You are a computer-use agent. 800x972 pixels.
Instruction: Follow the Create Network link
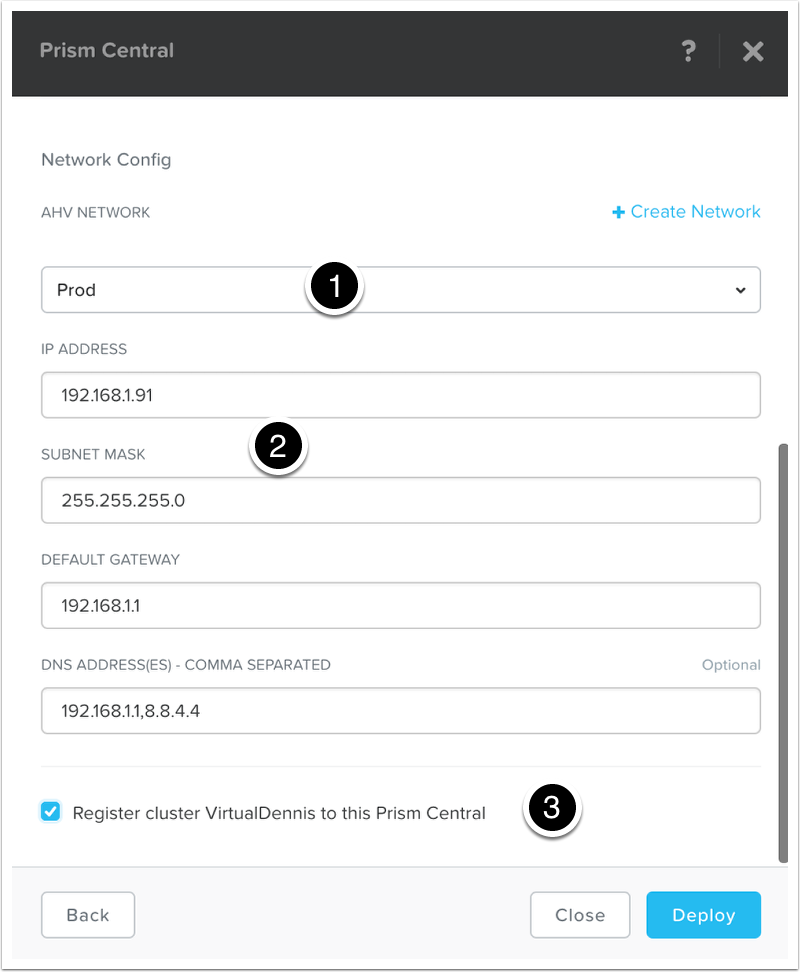pyautogui.click(x=695, y=212)
